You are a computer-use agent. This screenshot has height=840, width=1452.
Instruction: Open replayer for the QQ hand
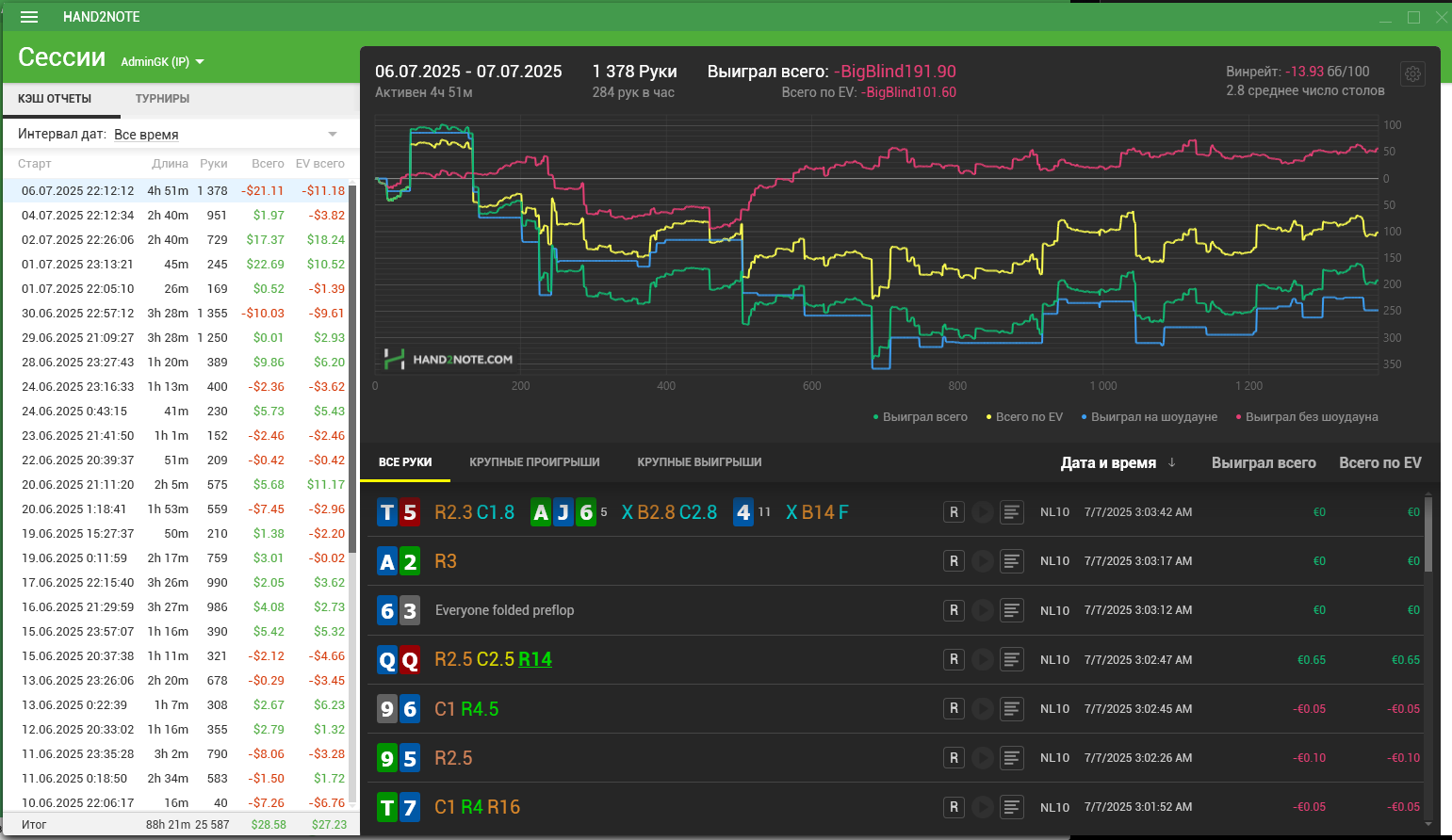(x=954, y=659)
